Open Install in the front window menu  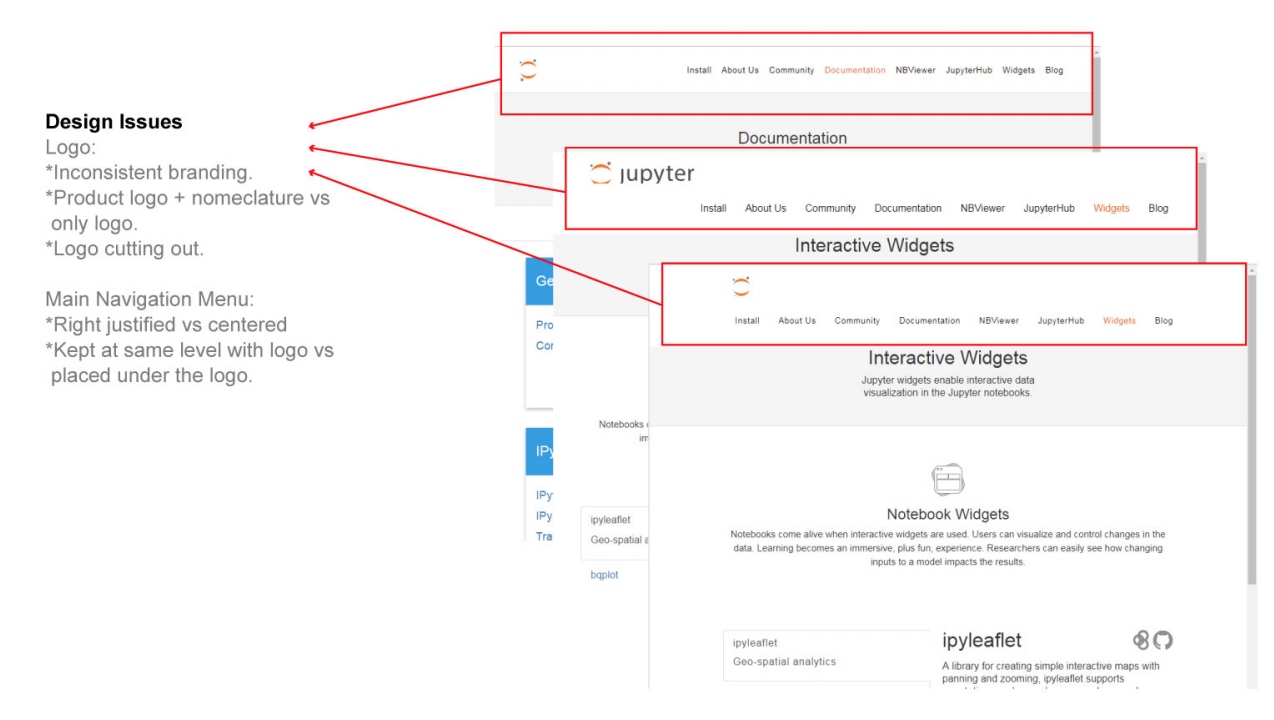[x=747, y=321]
